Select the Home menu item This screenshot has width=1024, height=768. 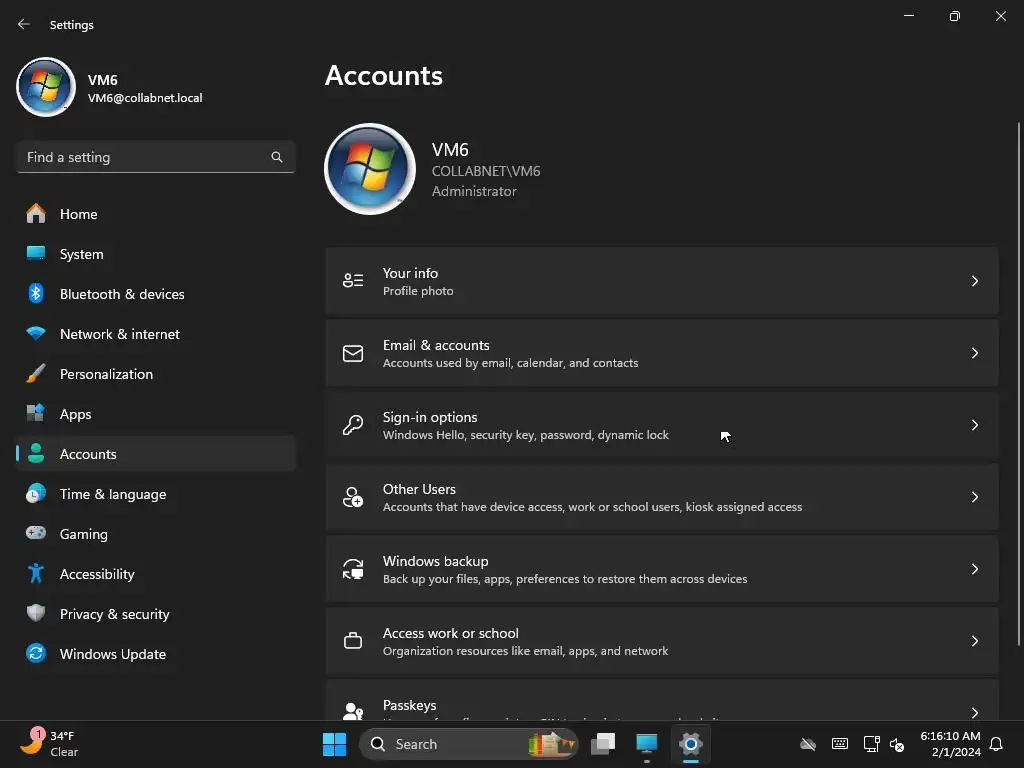coord(155,214)
